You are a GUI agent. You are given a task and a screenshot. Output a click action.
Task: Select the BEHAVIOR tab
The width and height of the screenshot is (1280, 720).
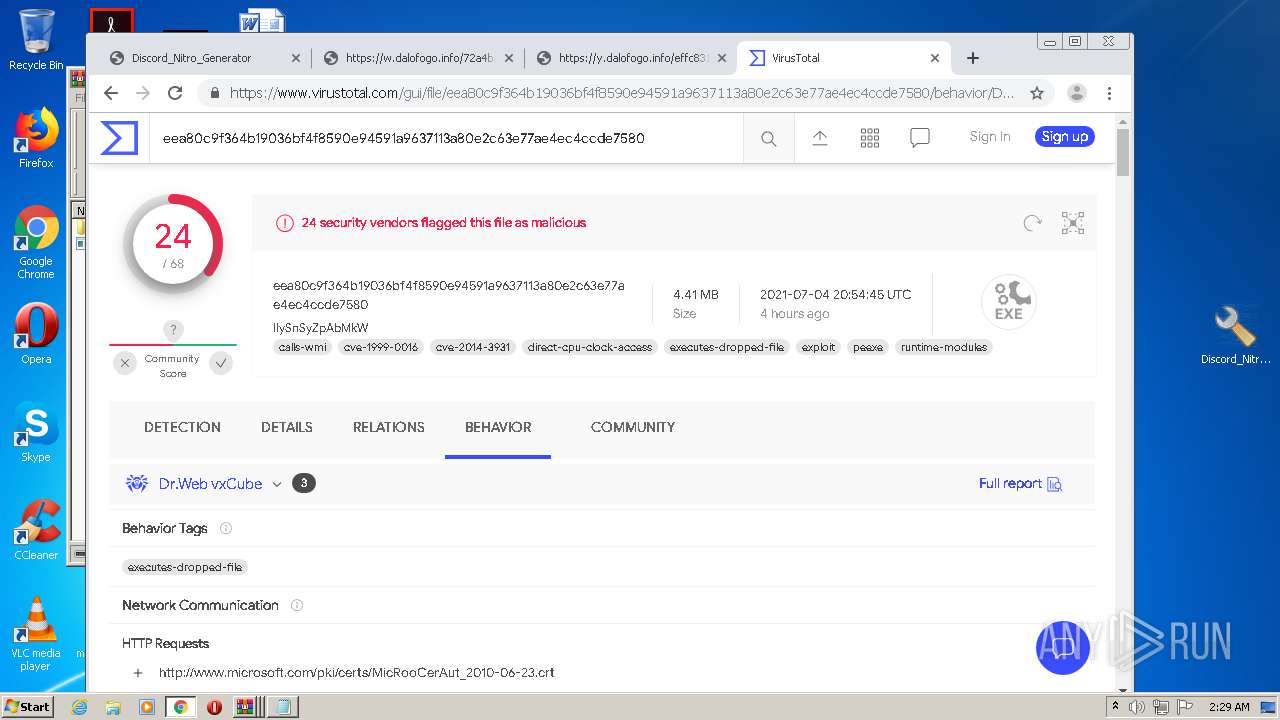498,427
